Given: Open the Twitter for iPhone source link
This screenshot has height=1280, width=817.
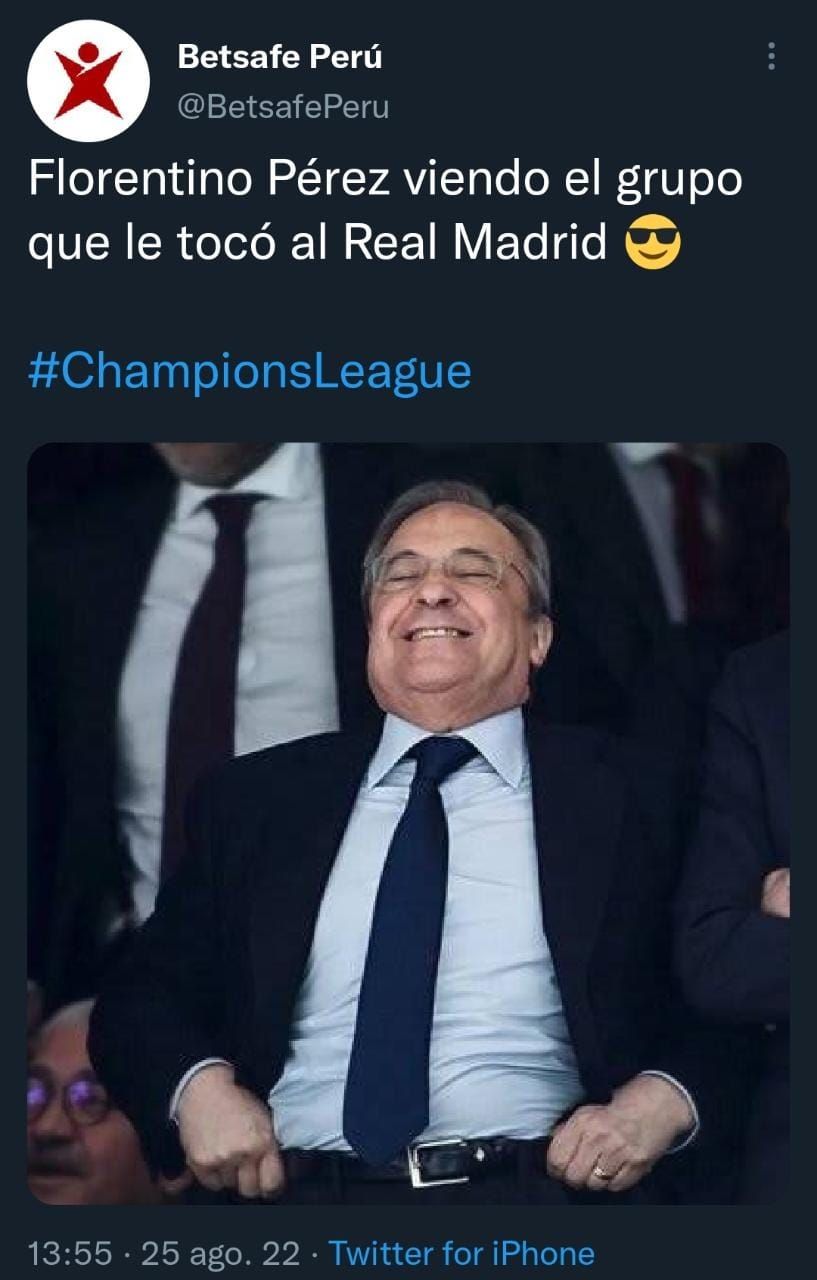Looking at the screenshot, I should click(x=462, y=1253).
